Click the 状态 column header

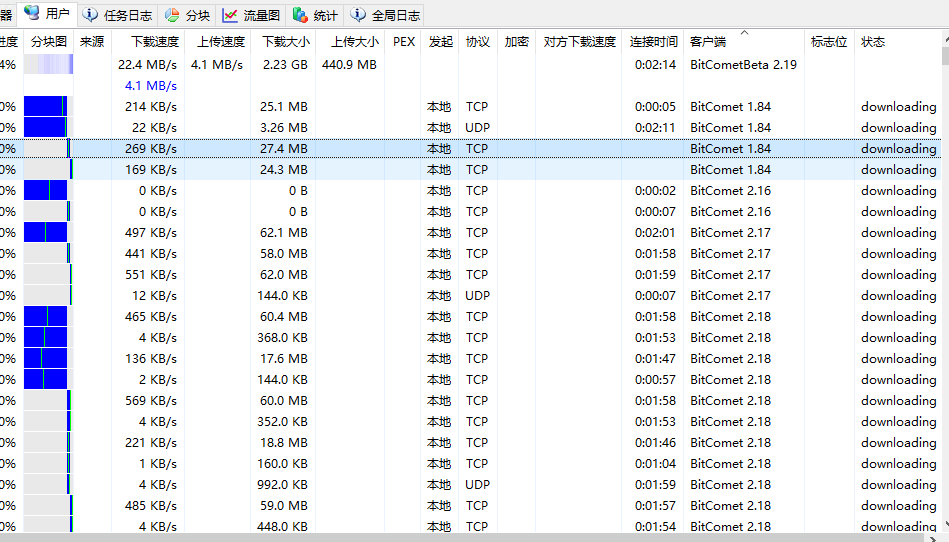[x=873, y=42]
